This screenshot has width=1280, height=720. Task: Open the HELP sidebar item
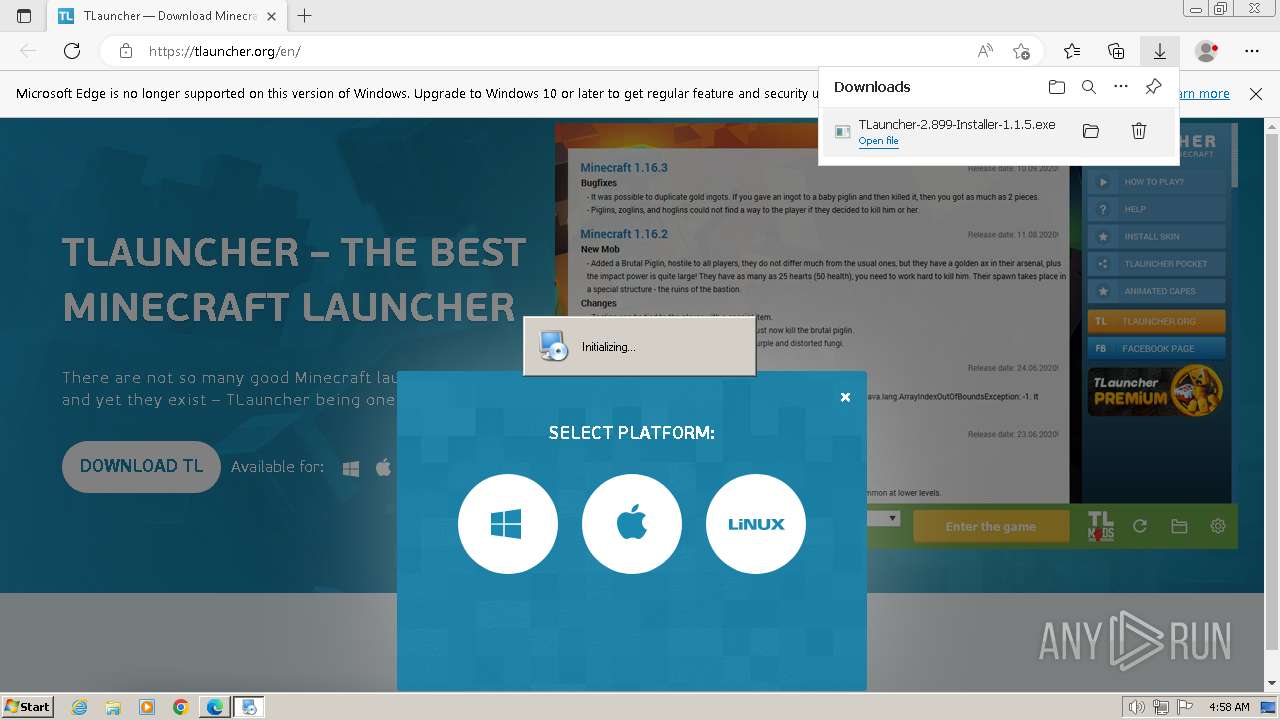point(1156,209)
